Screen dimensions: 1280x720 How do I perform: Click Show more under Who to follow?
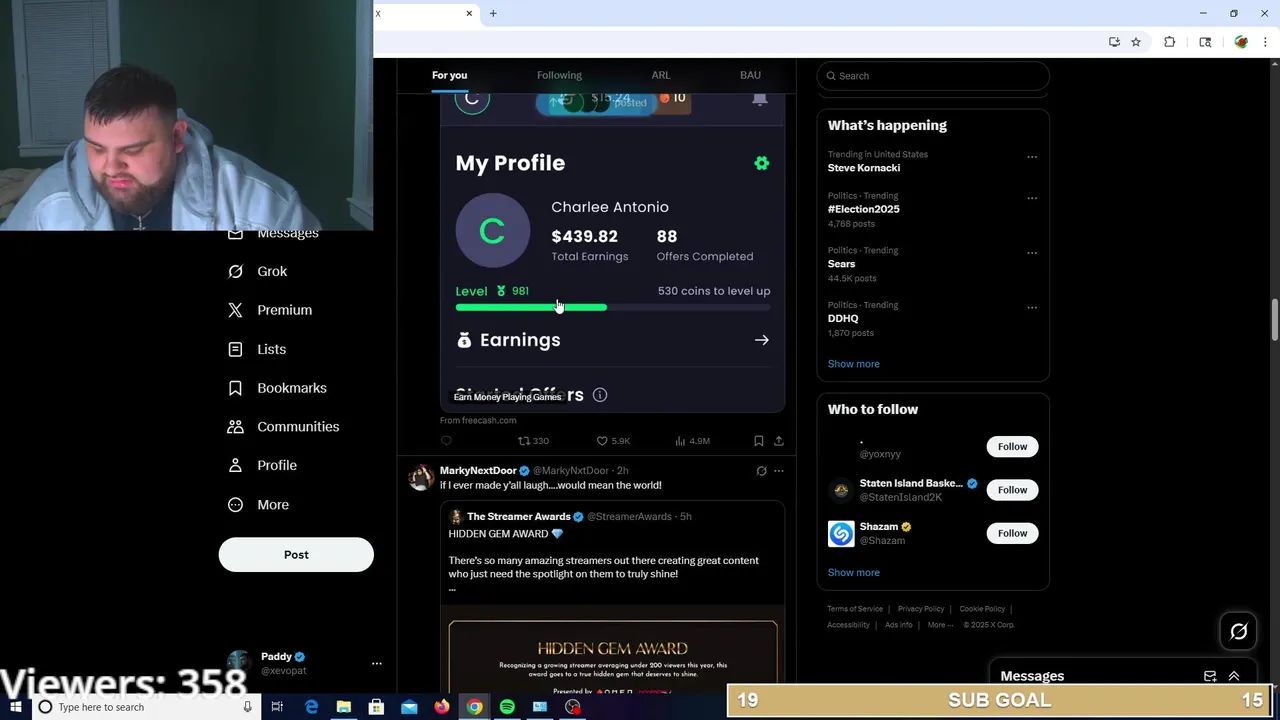(x=853, y=573)
